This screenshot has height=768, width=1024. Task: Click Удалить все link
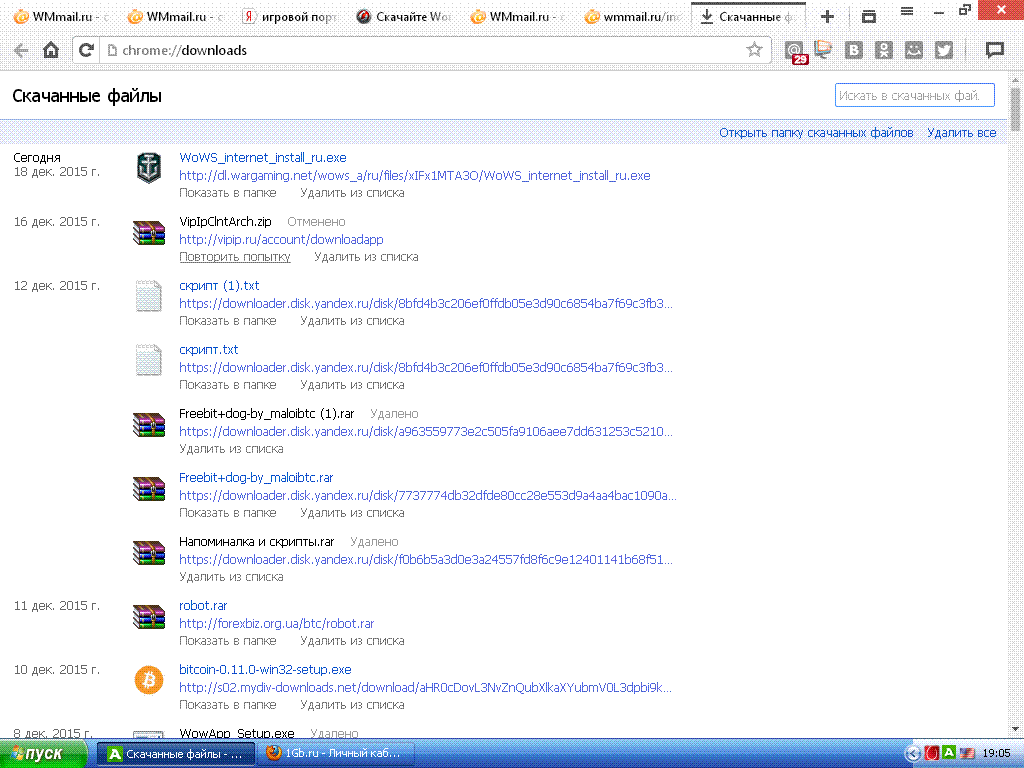point(961,133)
